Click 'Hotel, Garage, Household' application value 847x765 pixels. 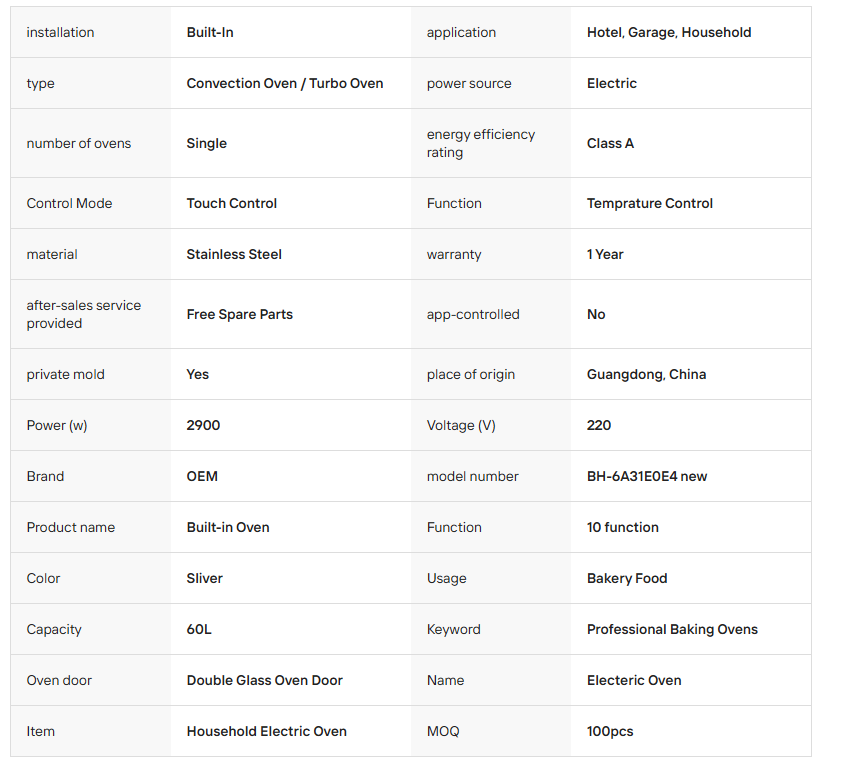tap(669, 32)
